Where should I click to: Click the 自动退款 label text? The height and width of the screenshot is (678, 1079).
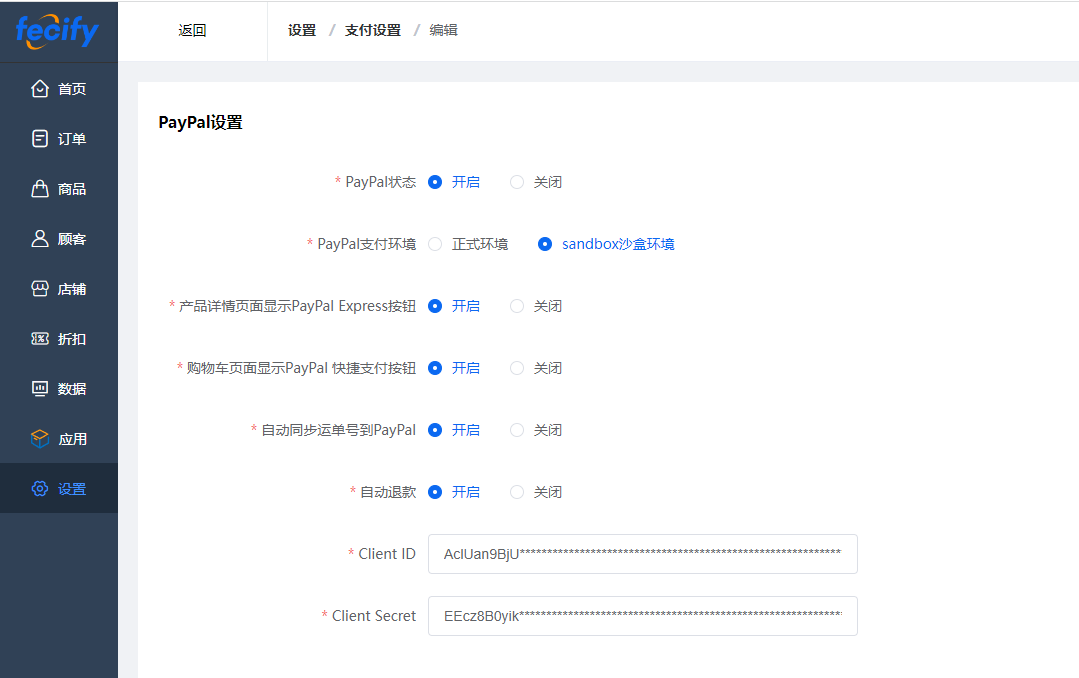click(x=388, y=492)
